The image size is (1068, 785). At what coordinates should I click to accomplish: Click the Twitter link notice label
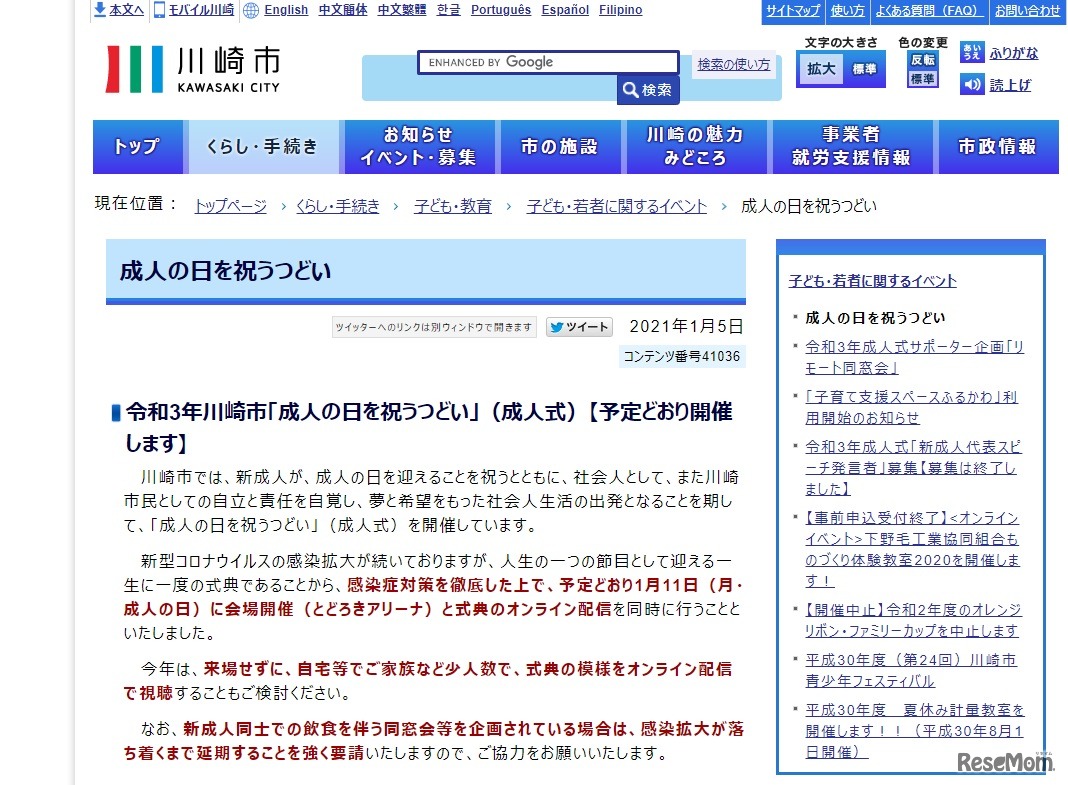coord(434,327)
